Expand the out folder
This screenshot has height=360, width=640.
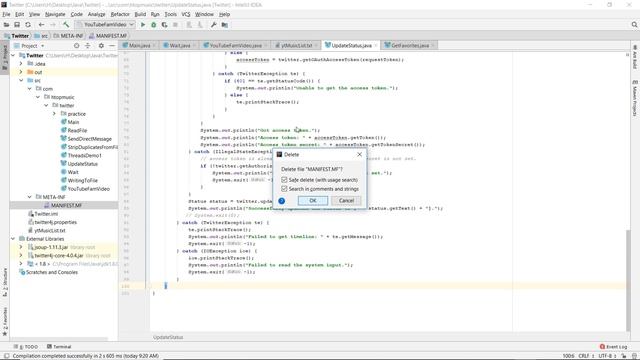pos(21,72)
